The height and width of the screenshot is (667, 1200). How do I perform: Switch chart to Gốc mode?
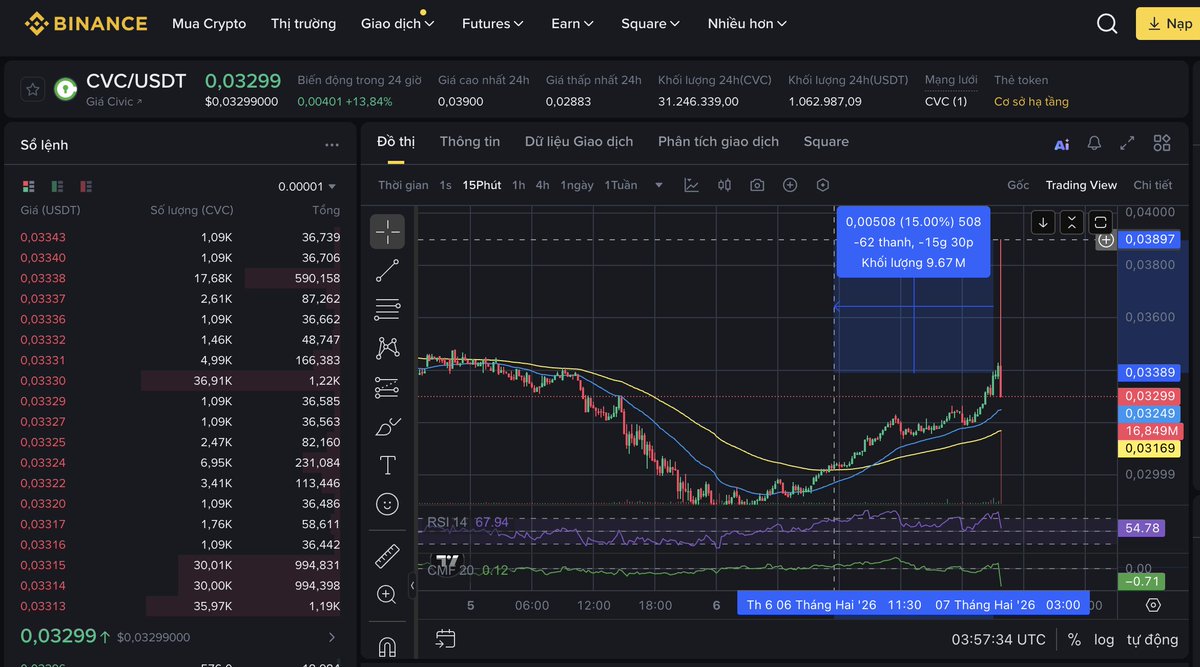click(x=1018, y=185)
